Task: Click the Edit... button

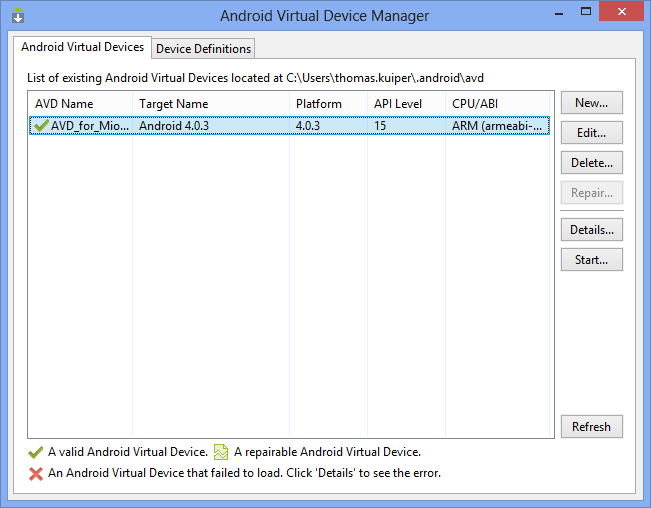Action: point(592,132)
